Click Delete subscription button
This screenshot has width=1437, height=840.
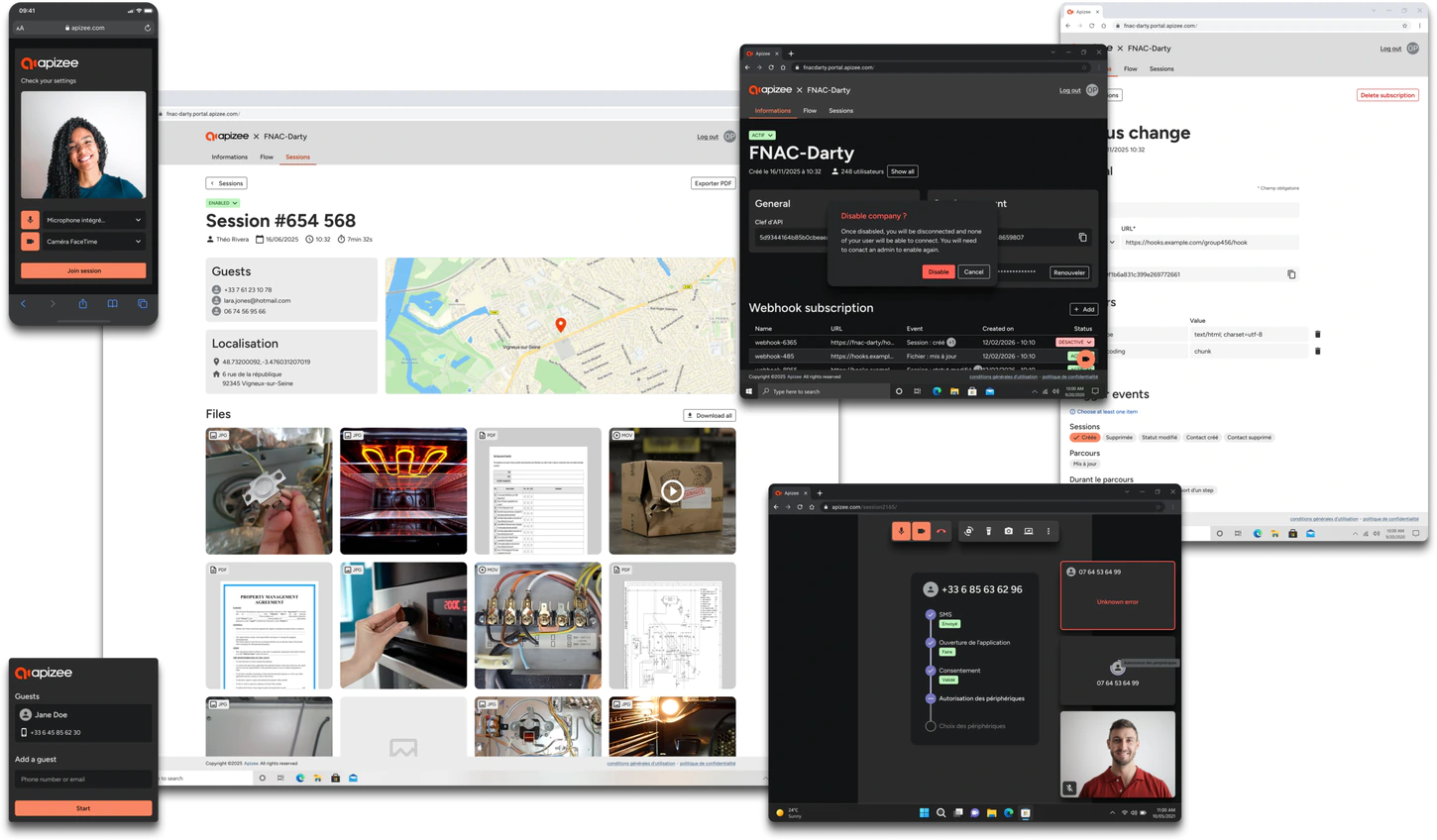(x=1387, y=95)
